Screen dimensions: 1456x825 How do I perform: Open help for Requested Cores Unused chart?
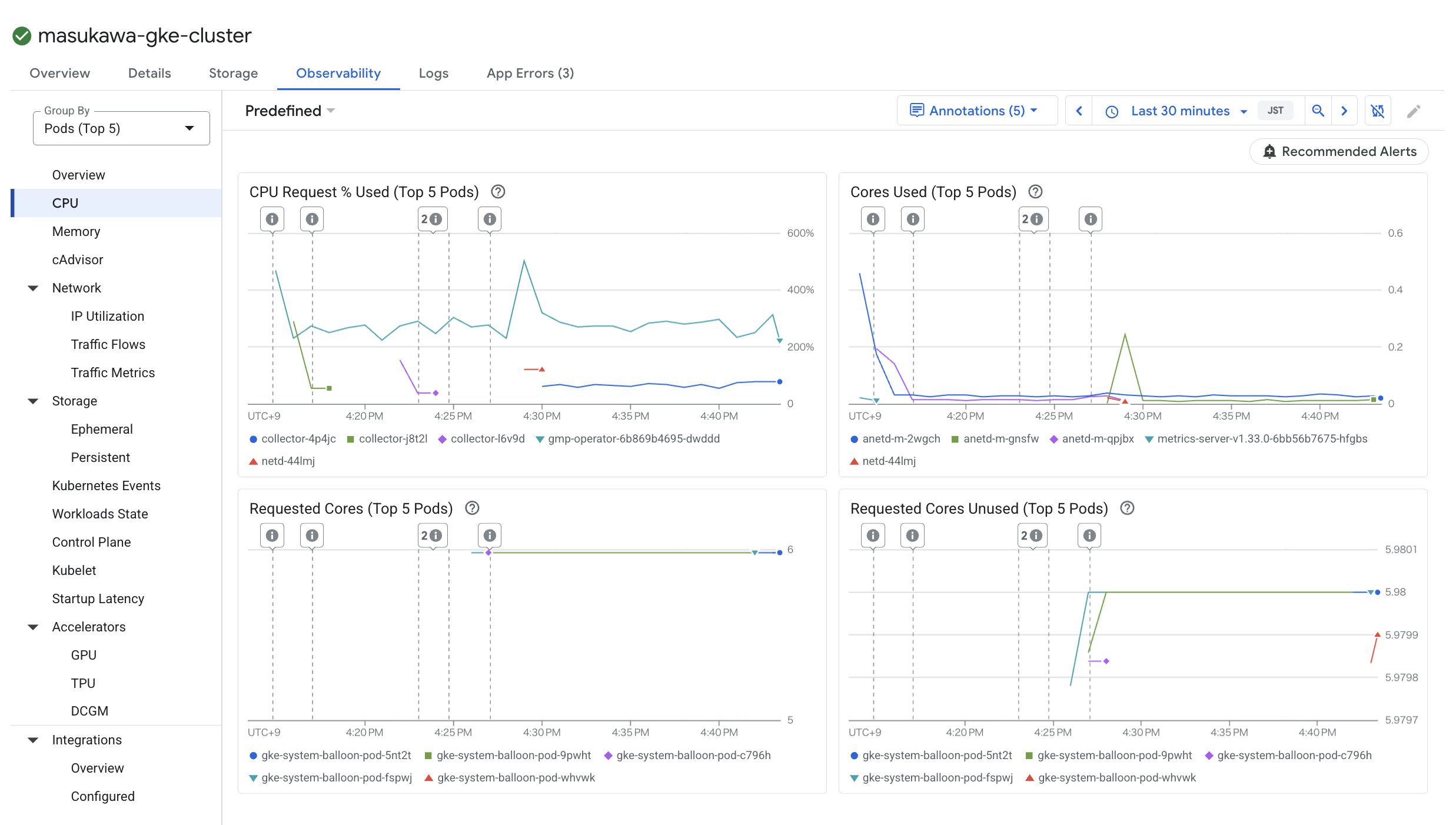1127,508
